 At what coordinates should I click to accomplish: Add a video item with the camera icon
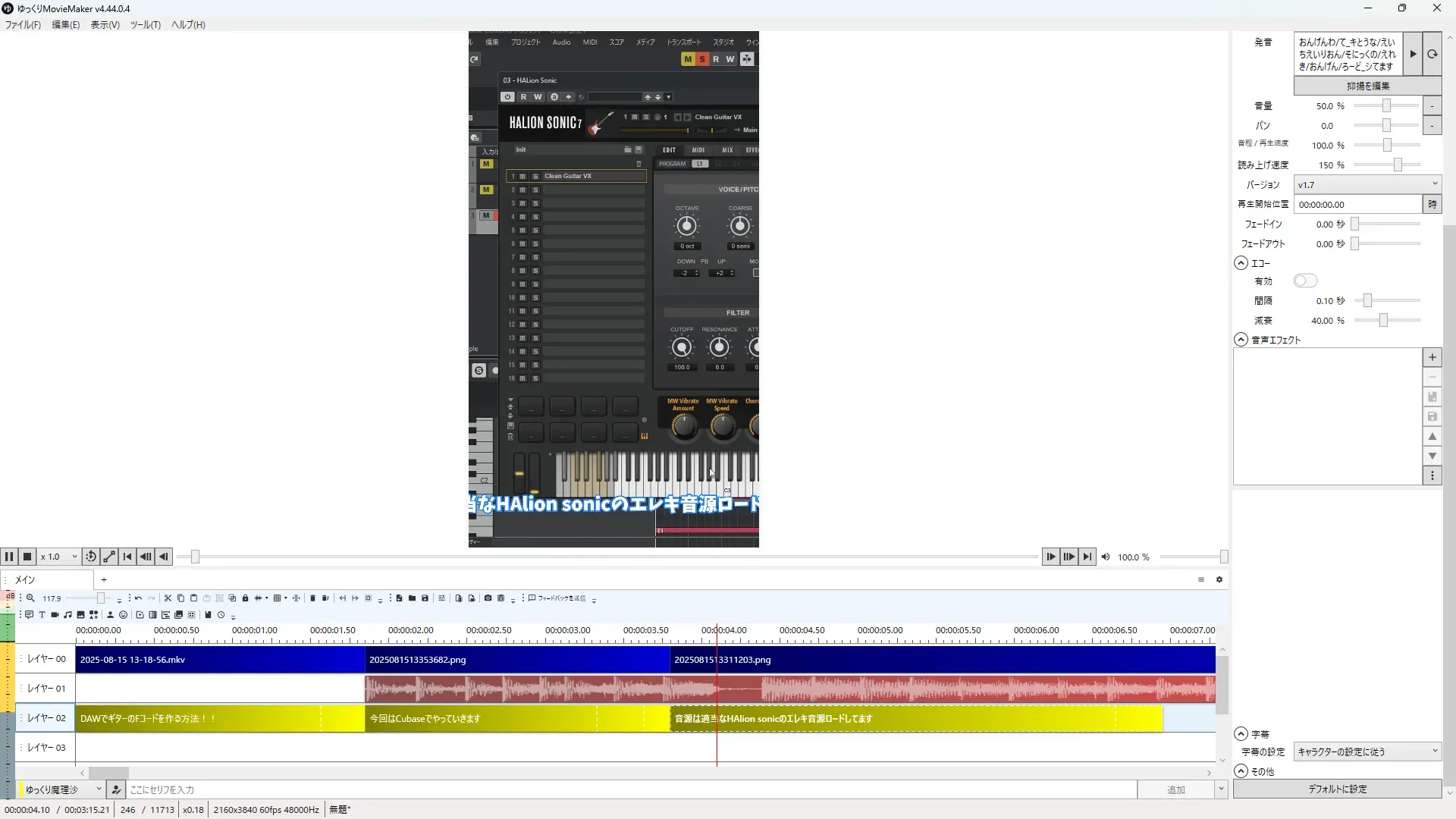pyautogui.click(x=55, y=615)
